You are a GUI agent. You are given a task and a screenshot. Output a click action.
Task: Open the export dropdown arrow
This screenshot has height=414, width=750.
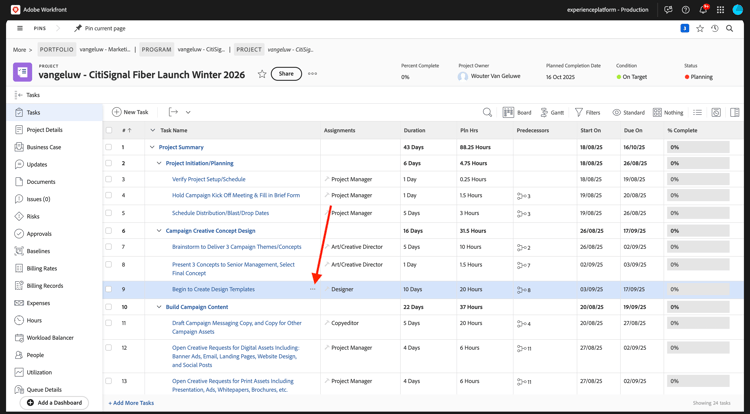pos(188,113)
